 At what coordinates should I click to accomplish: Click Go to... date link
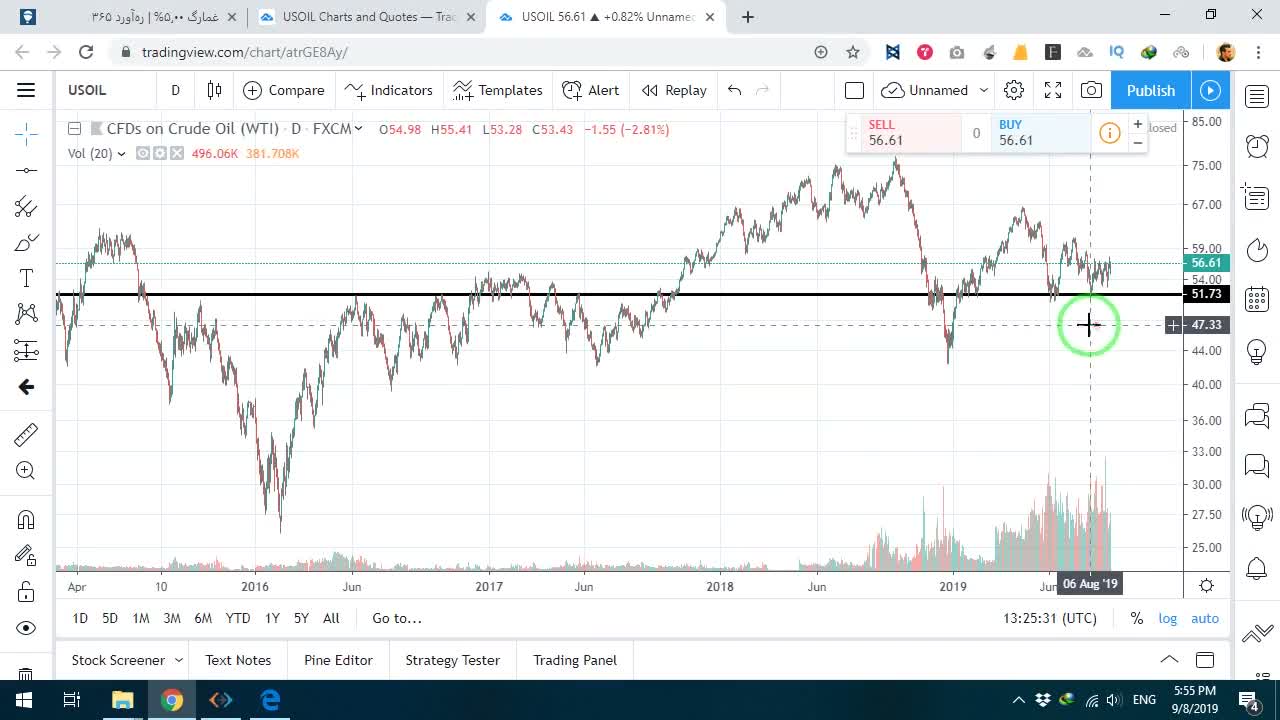coord(397,618)
